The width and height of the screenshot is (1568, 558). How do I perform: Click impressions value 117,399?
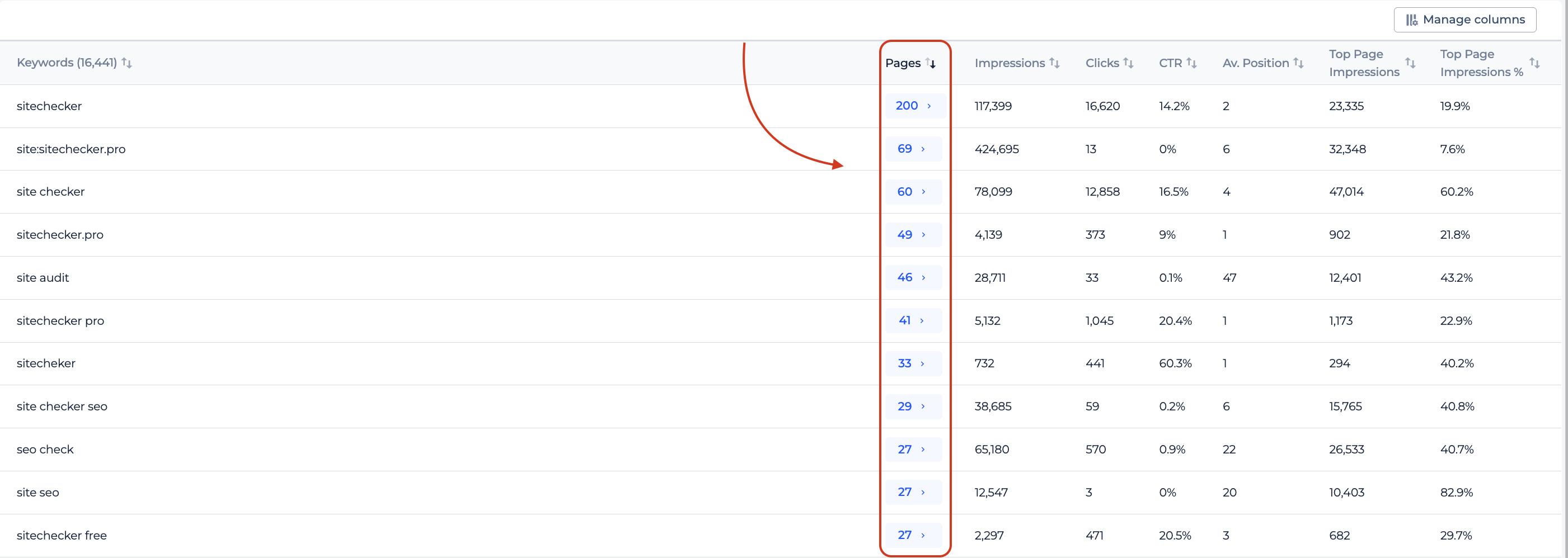pos(993,106)
